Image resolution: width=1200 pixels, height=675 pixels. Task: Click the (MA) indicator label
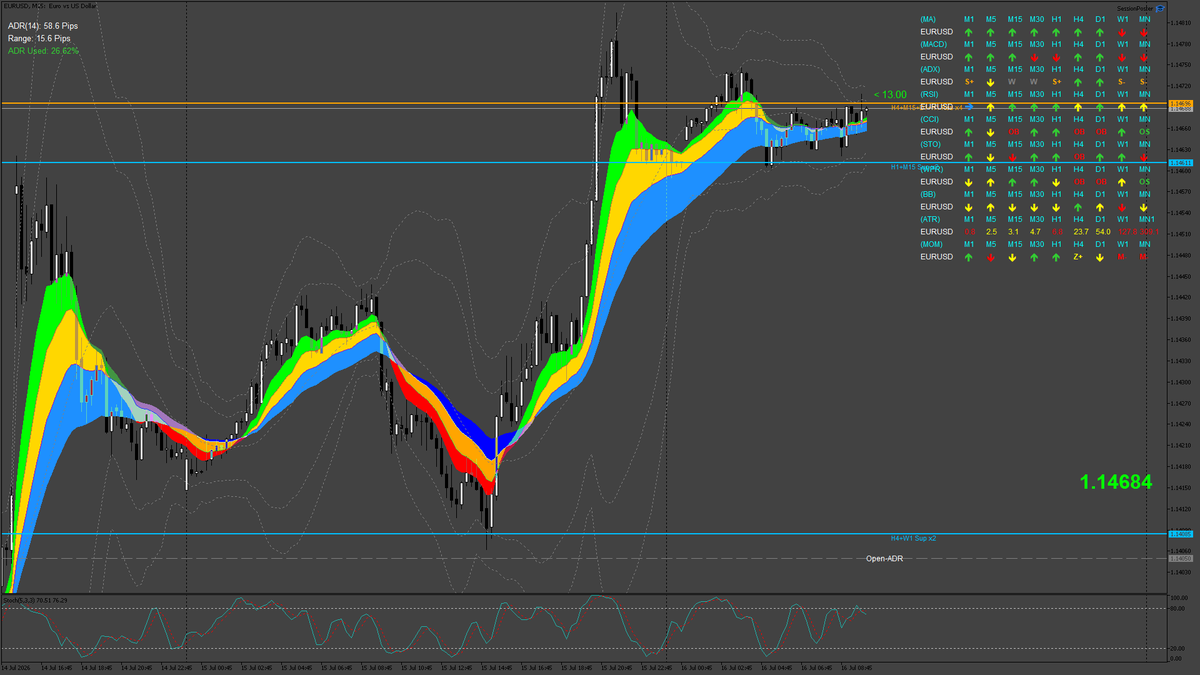click(x=929, y=19)
